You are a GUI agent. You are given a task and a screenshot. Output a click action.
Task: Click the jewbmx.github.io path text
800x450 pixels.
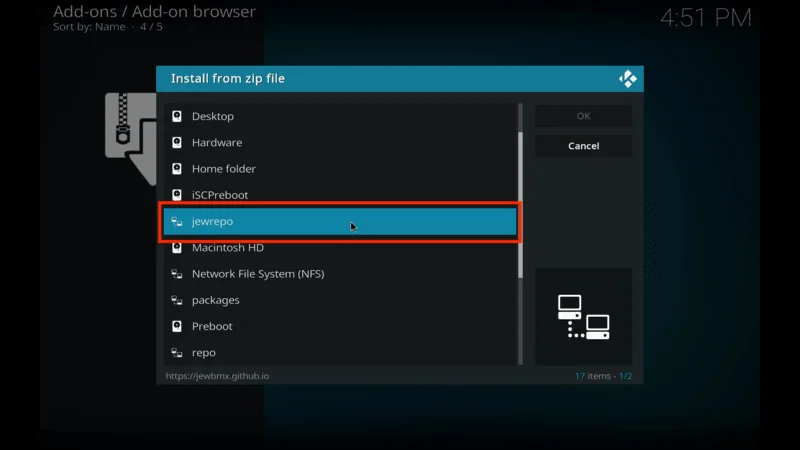tap(217, 376)
